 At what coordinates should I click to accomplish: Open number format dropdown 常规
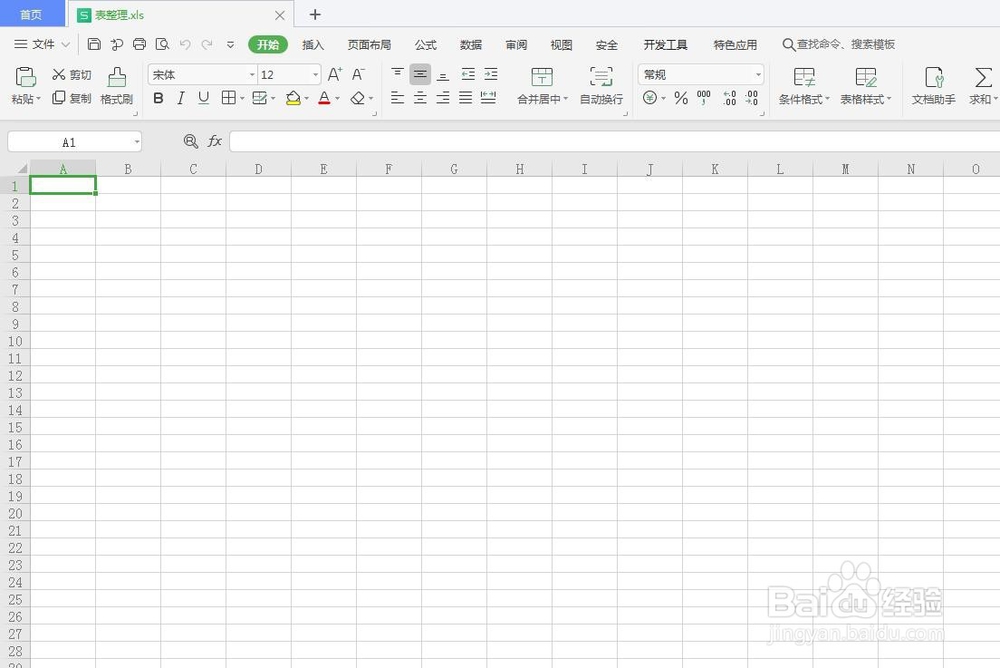758,75
